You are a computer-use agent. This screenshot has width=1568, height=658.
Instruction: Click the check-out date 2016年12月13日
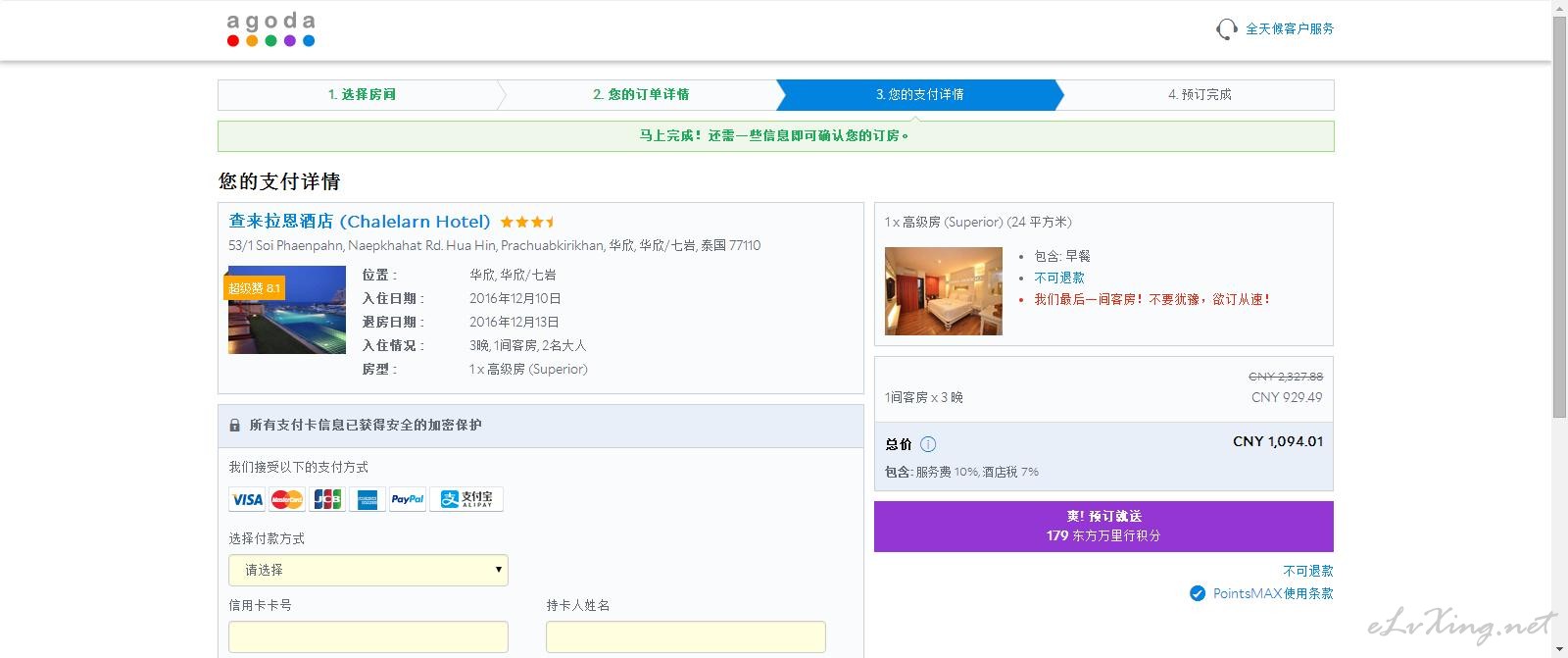pyautogui.click(x=514, y=322)
